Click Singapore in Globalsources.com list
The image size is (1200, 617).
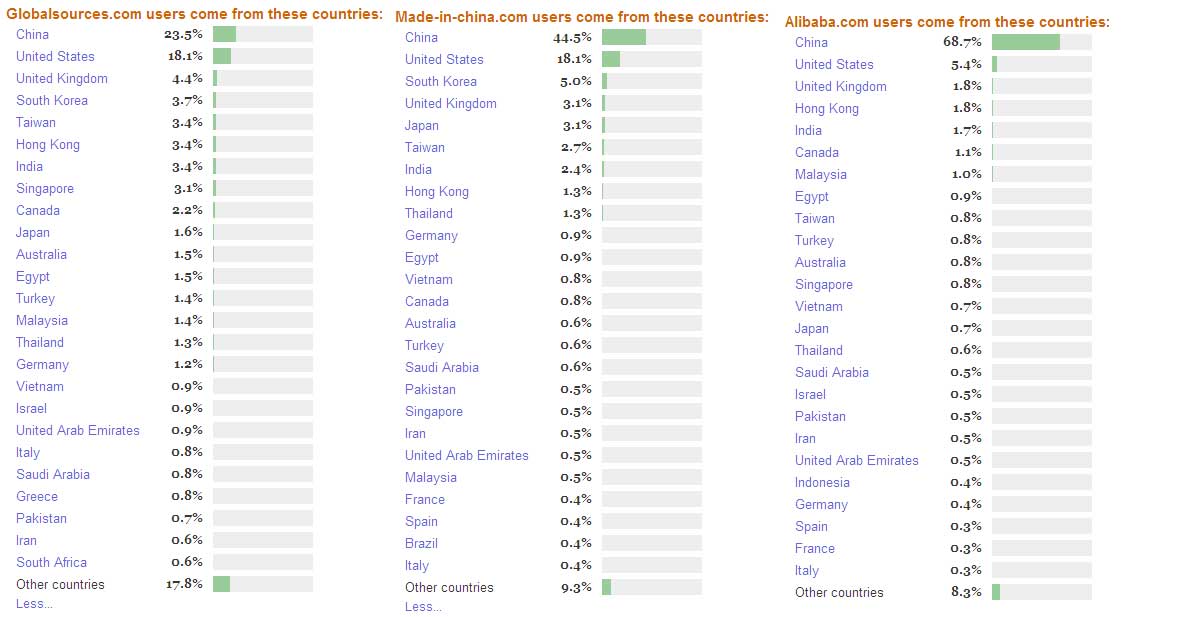click(45, 188)
